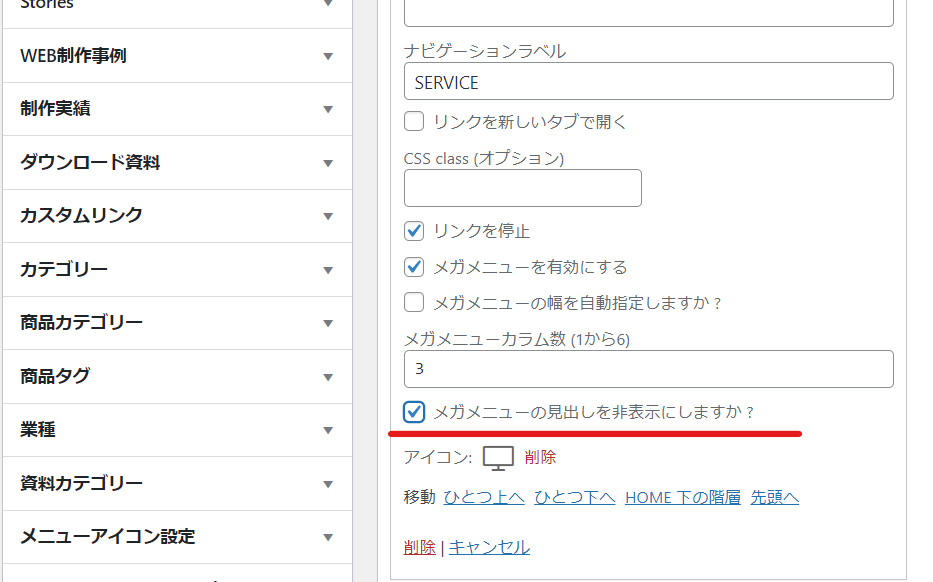Open the カスタムリンク accordion arrow
The height and width of the screenshot is (582, 933).
(328, 217)
